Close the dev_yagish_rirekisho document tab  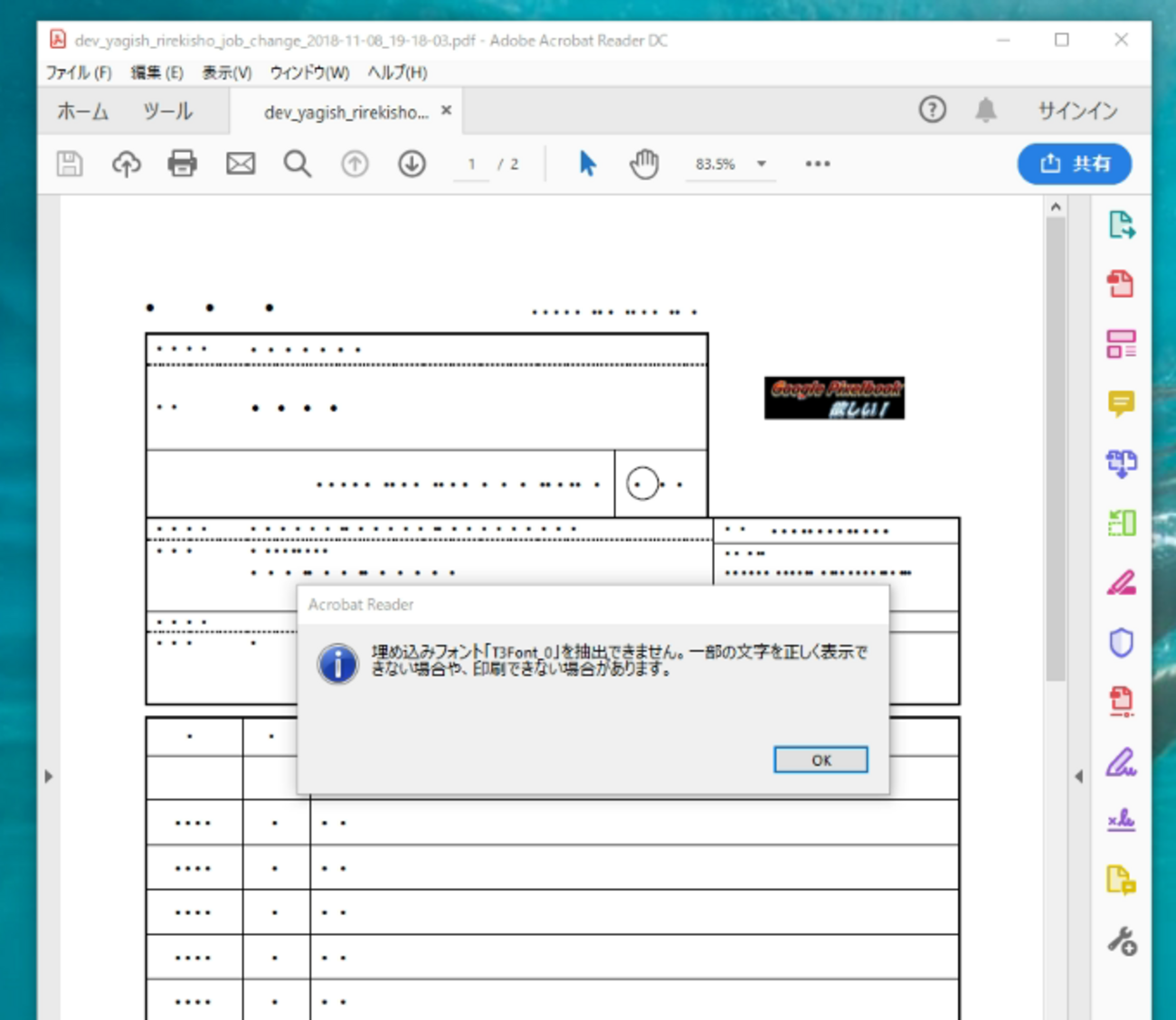pyautogui.click(x=446, y=110)
